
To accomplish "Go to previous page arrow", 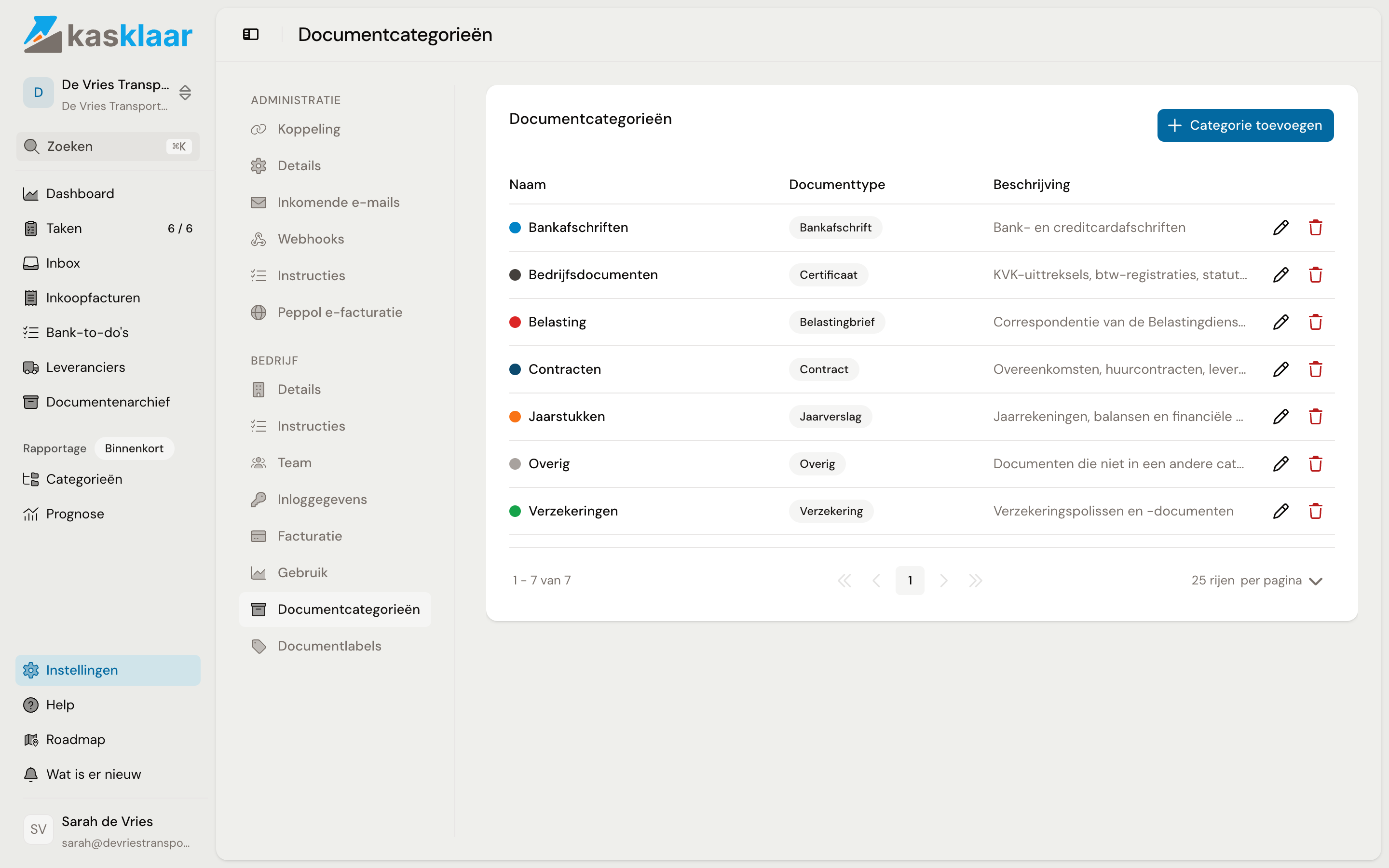I will (x=876, y=581).
